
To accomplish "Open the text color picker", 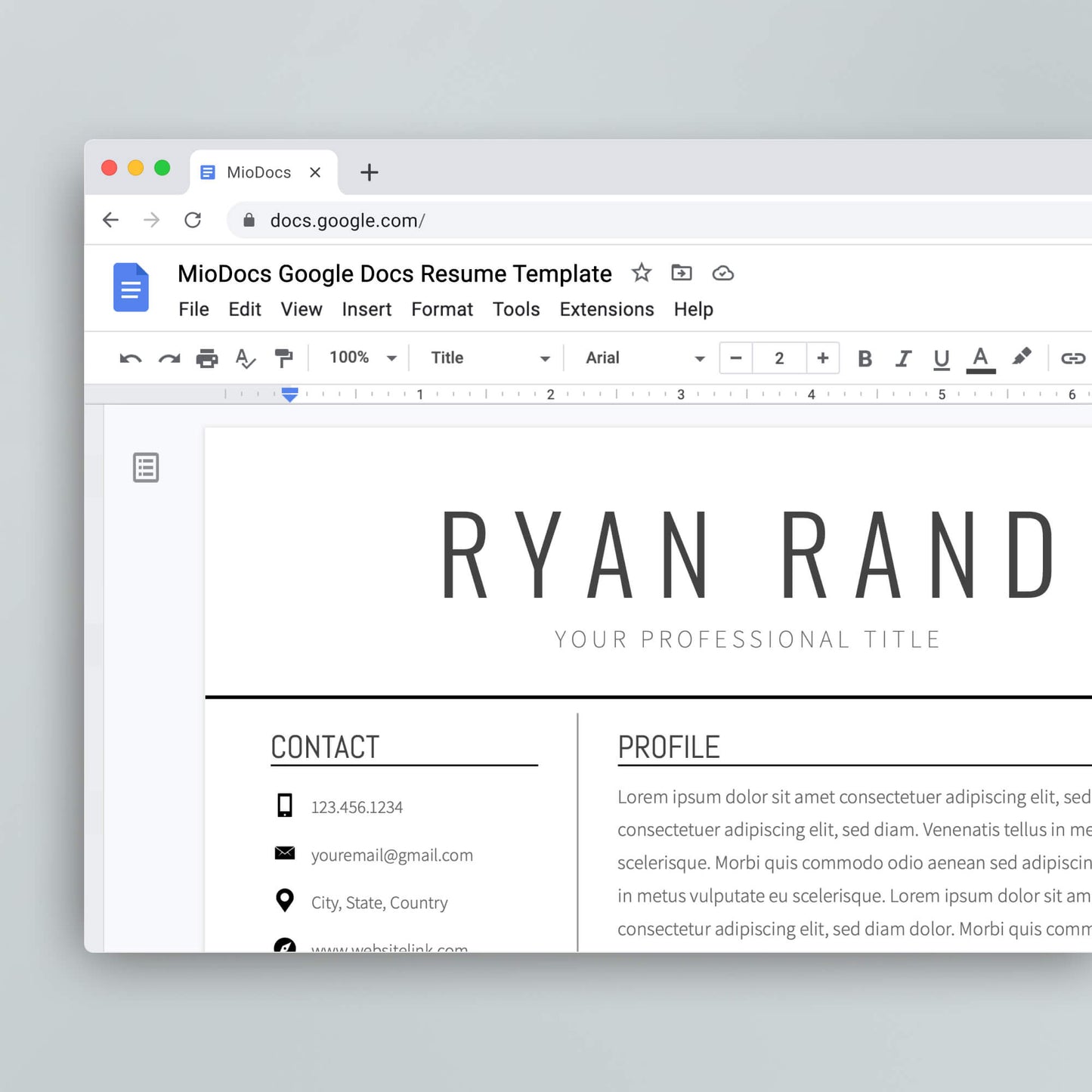I will coord(980,358).
